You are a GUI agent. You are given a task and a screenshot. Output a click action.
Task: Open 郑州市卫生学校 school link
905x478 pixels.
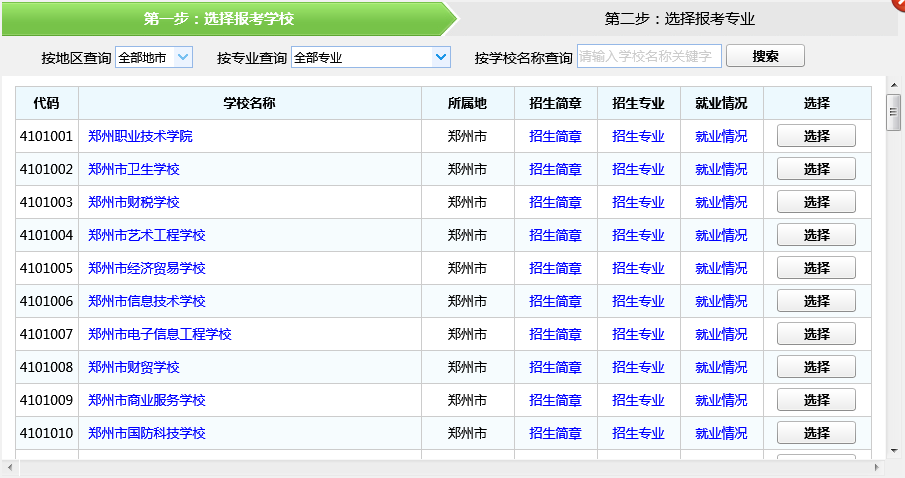coord(133,169)
